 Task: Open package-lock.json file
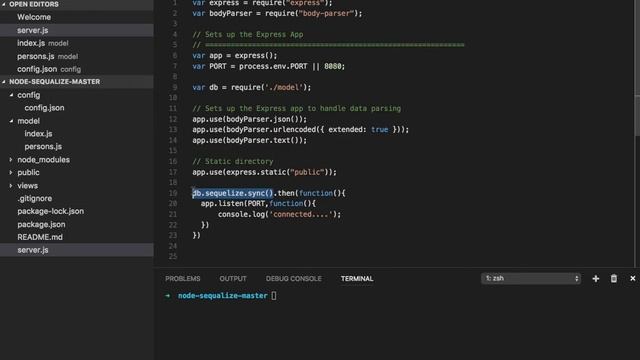51,211
